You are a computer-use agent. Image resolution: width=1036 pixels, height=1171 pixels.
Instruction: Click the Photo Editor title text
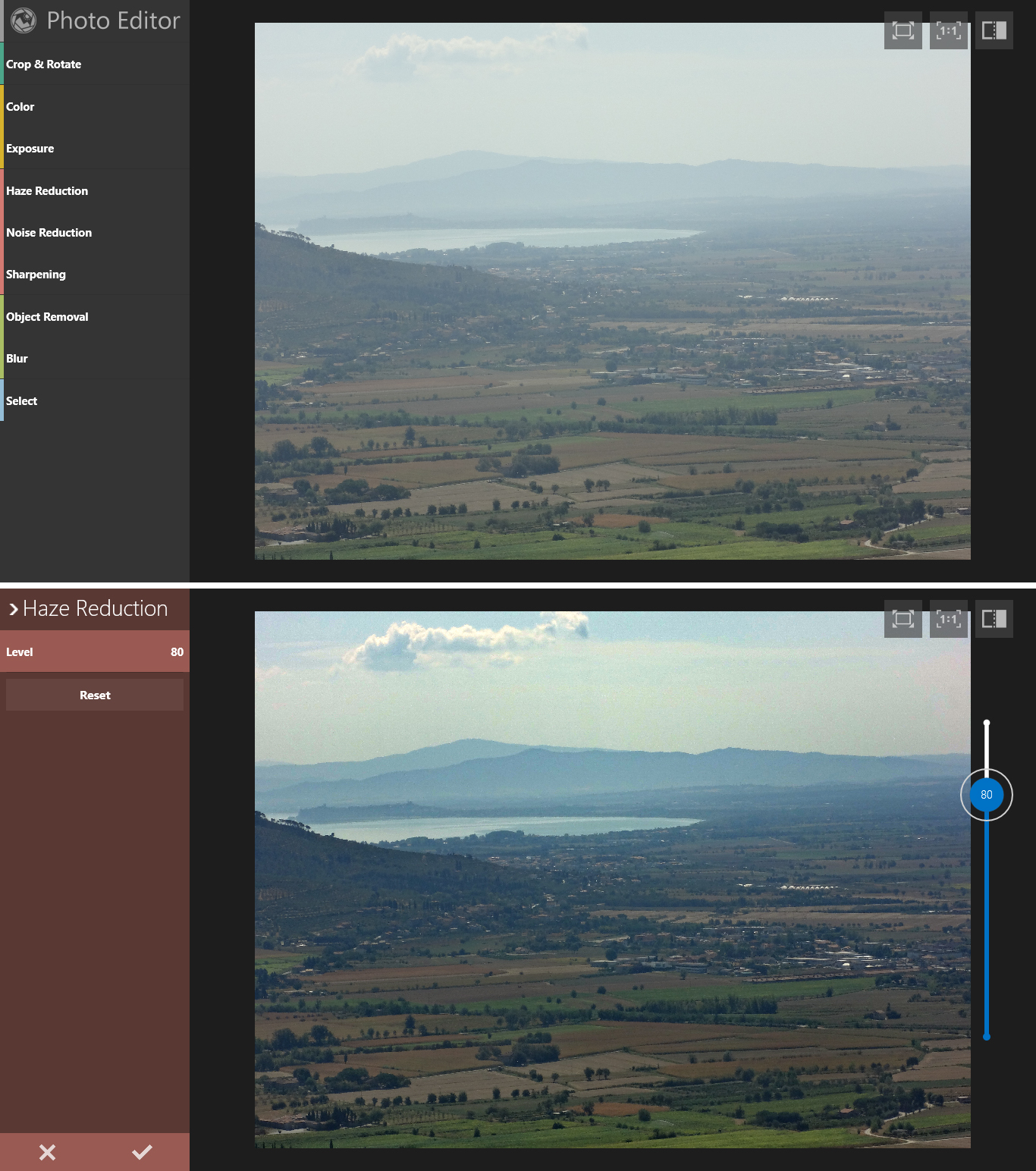[114, 20]
